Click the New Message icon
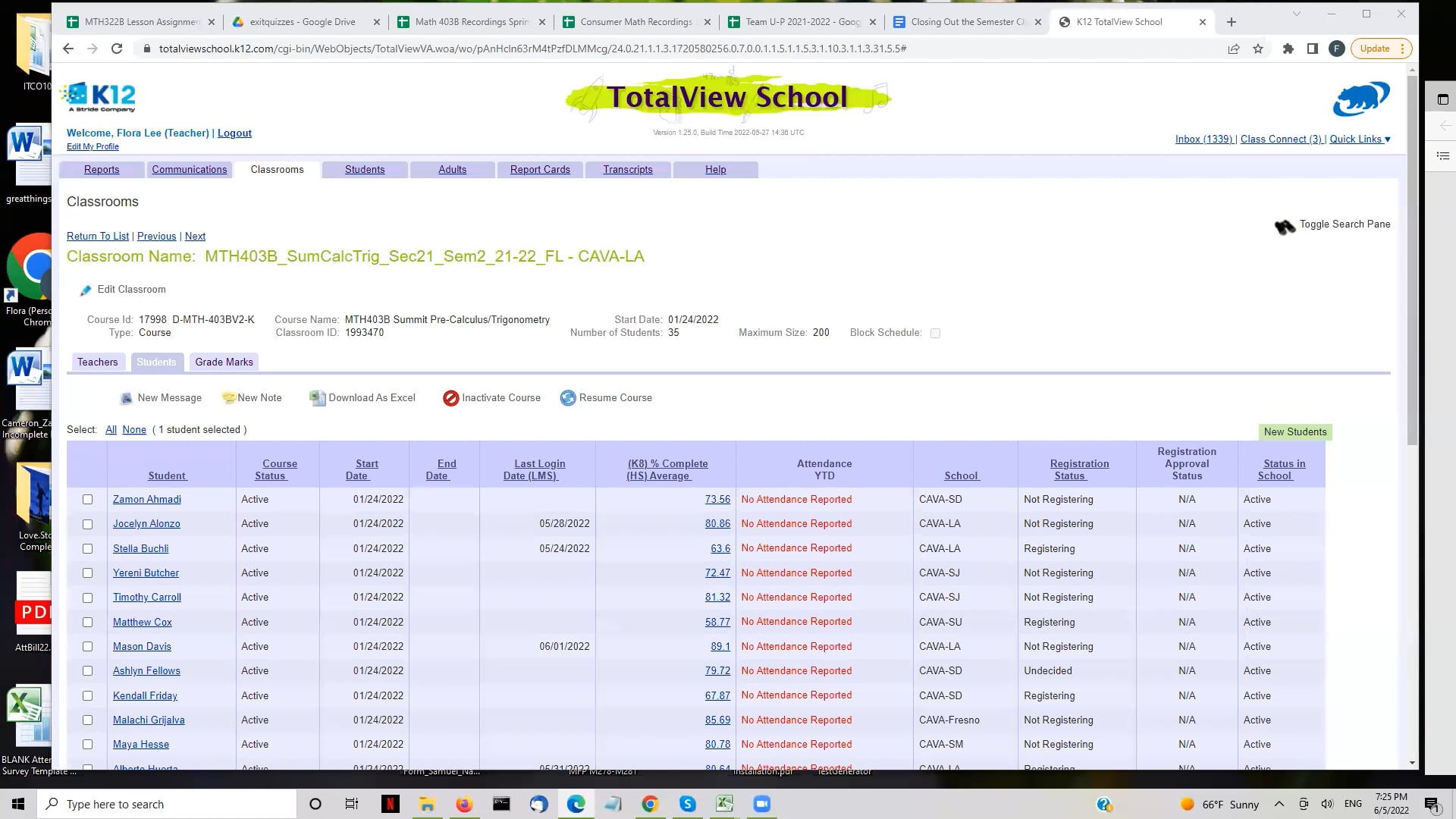Screen dimensions: 1456x819 (126, 397)
